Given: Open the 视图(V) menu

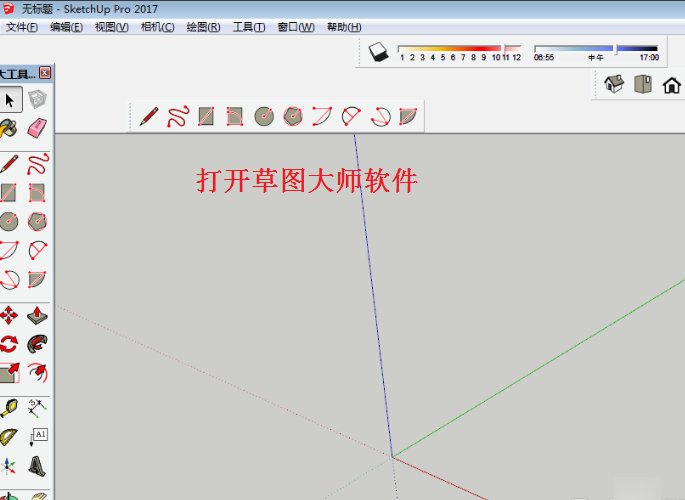Looking at the screenshot, I should (x=112, y=27).
